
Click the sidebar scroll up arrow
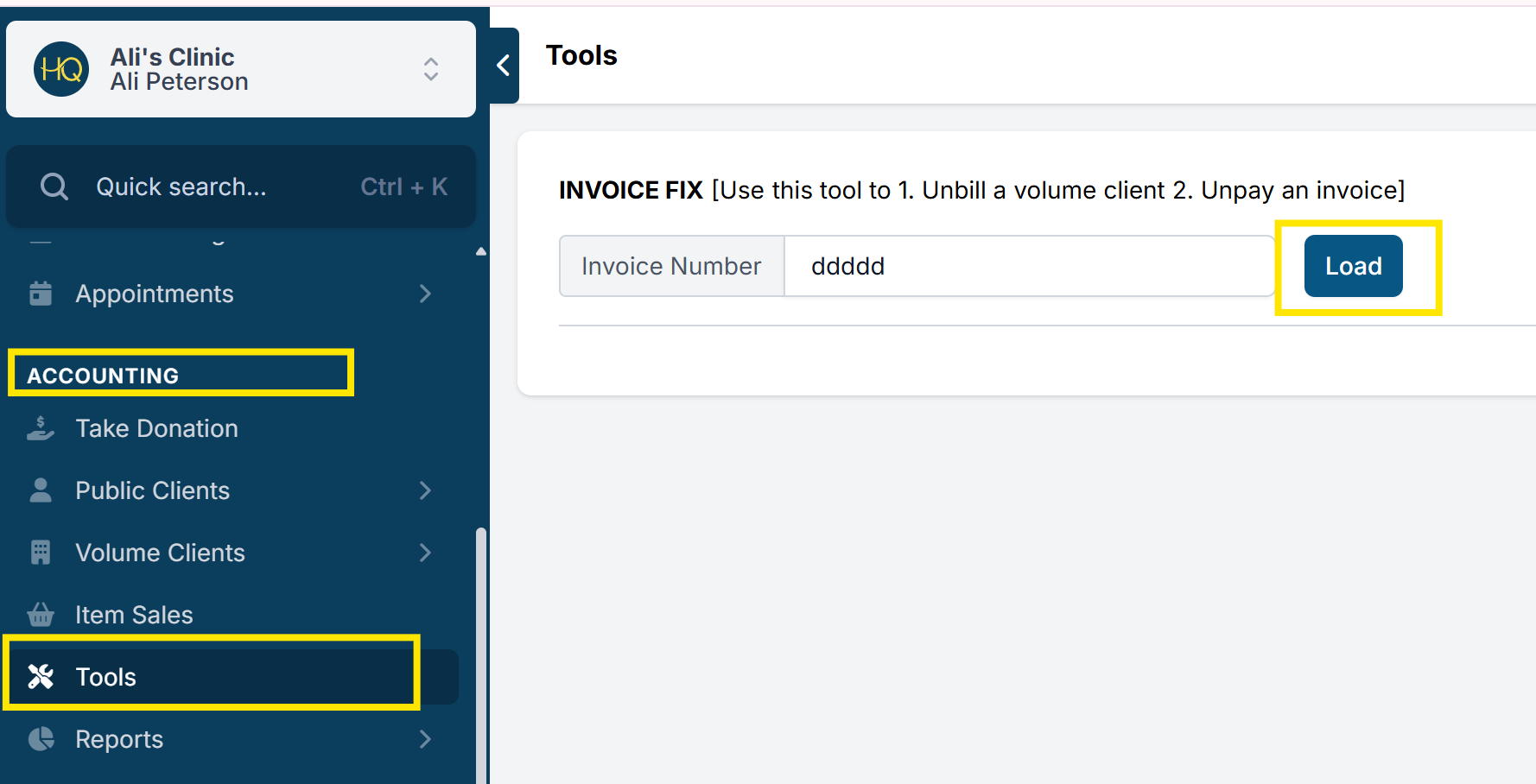pyautogui.click(x=481, y=251)
